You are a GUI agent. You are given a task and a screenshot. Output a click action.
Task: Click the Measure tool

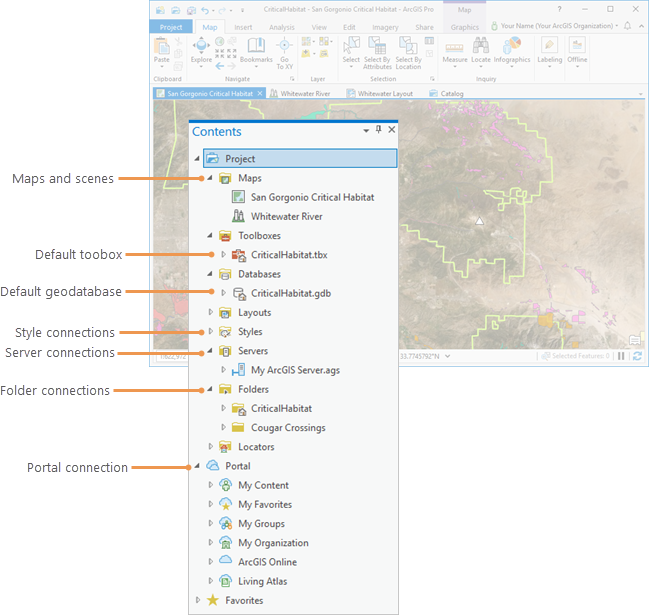point(454,51)
